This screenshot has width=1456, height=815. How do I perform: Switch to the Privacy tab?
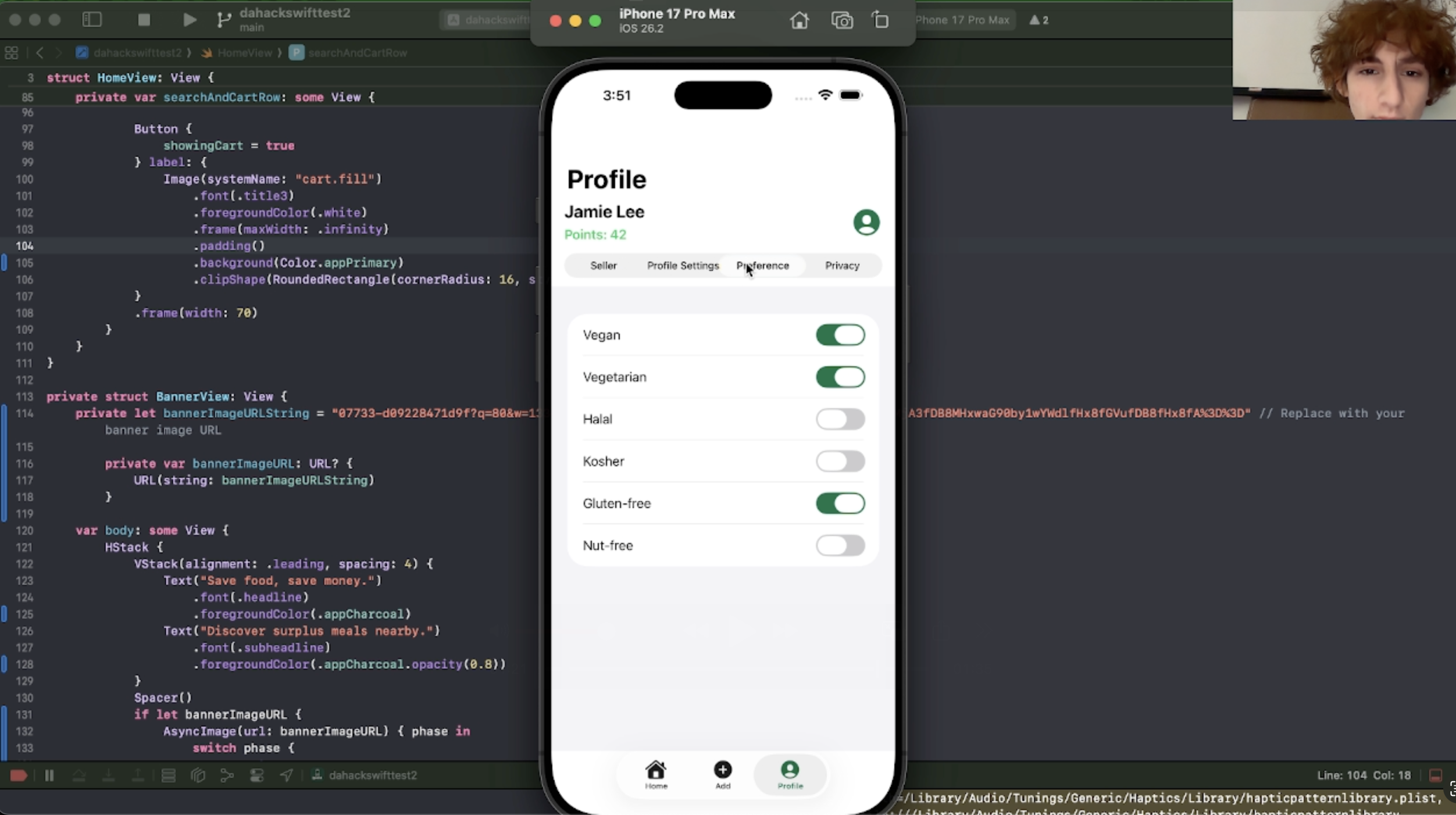tap(841, 266)
